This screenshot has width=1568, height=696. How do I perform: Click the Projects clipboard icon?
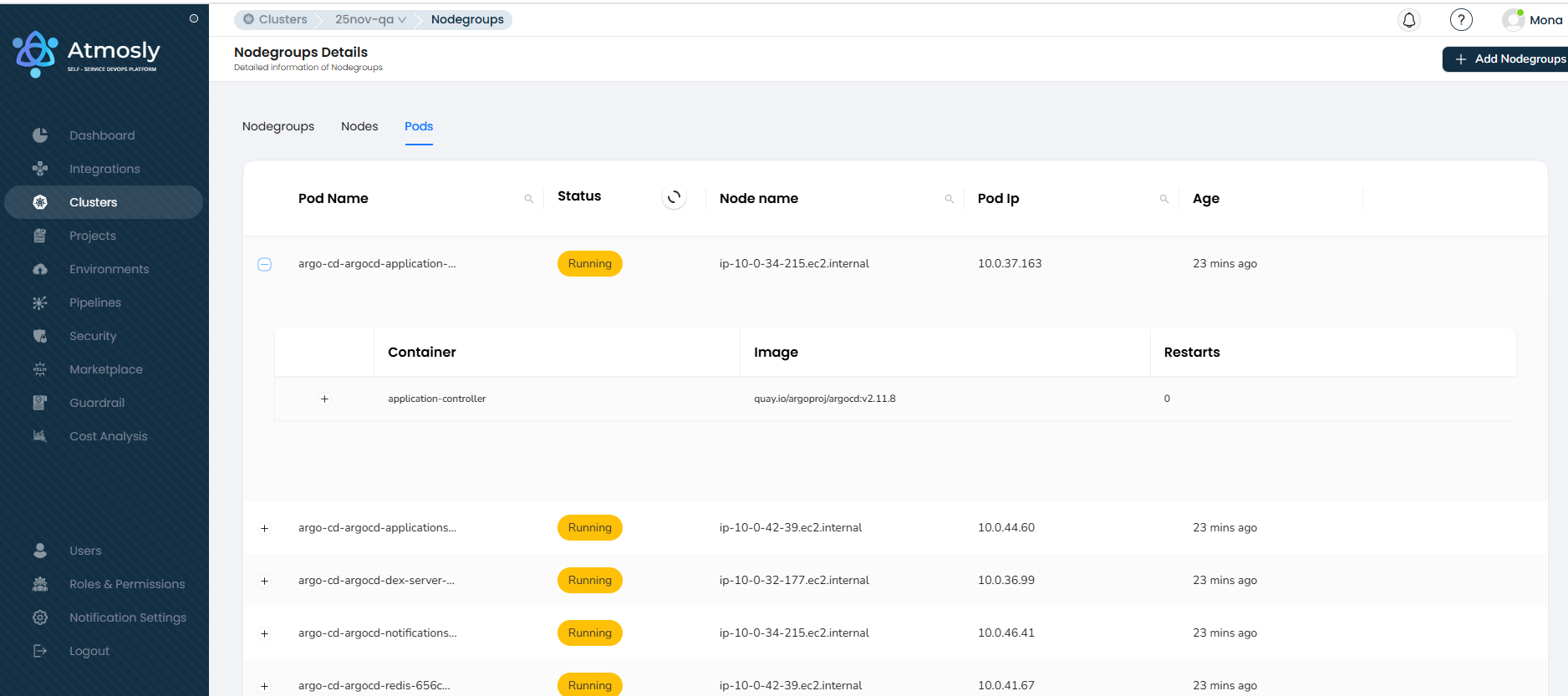[x=40, y=236]
